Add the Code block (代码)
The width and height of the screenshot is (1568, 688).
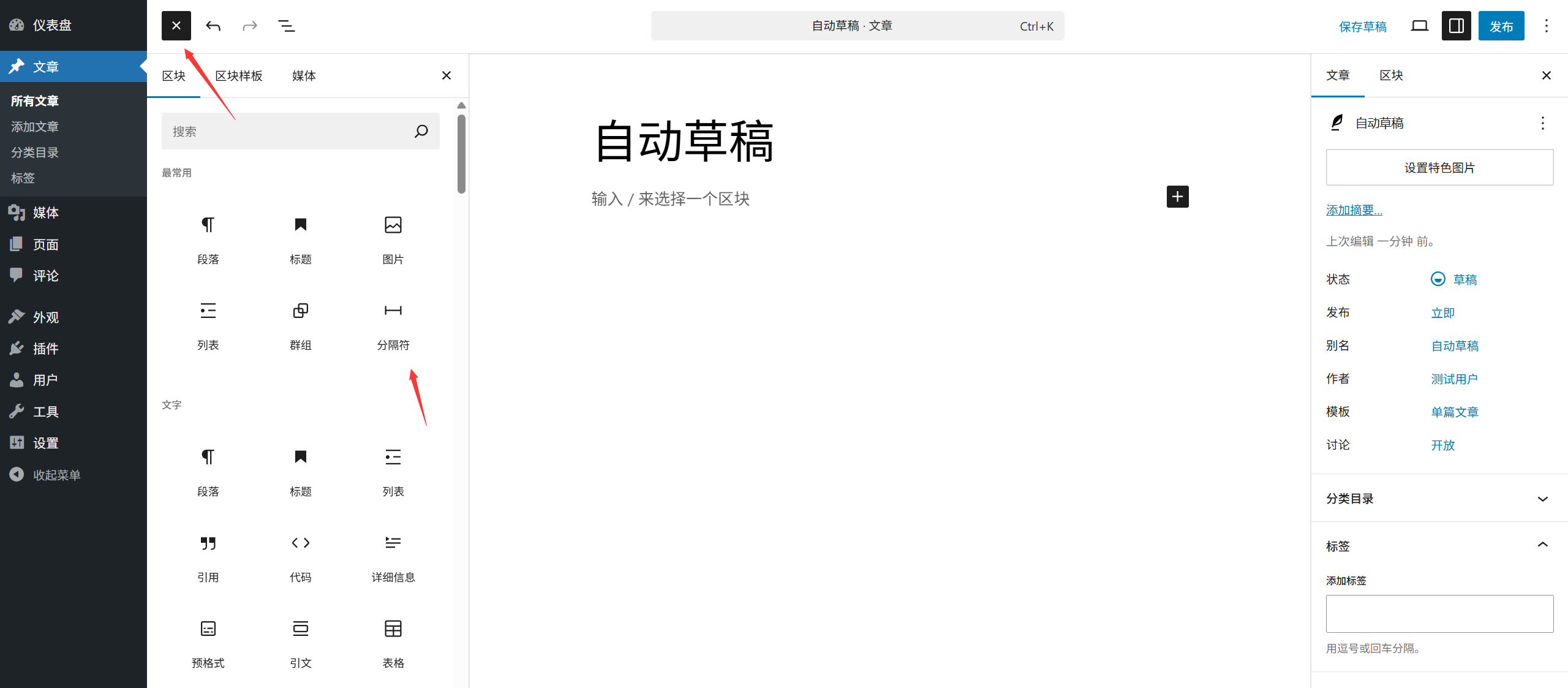(301, 558)
